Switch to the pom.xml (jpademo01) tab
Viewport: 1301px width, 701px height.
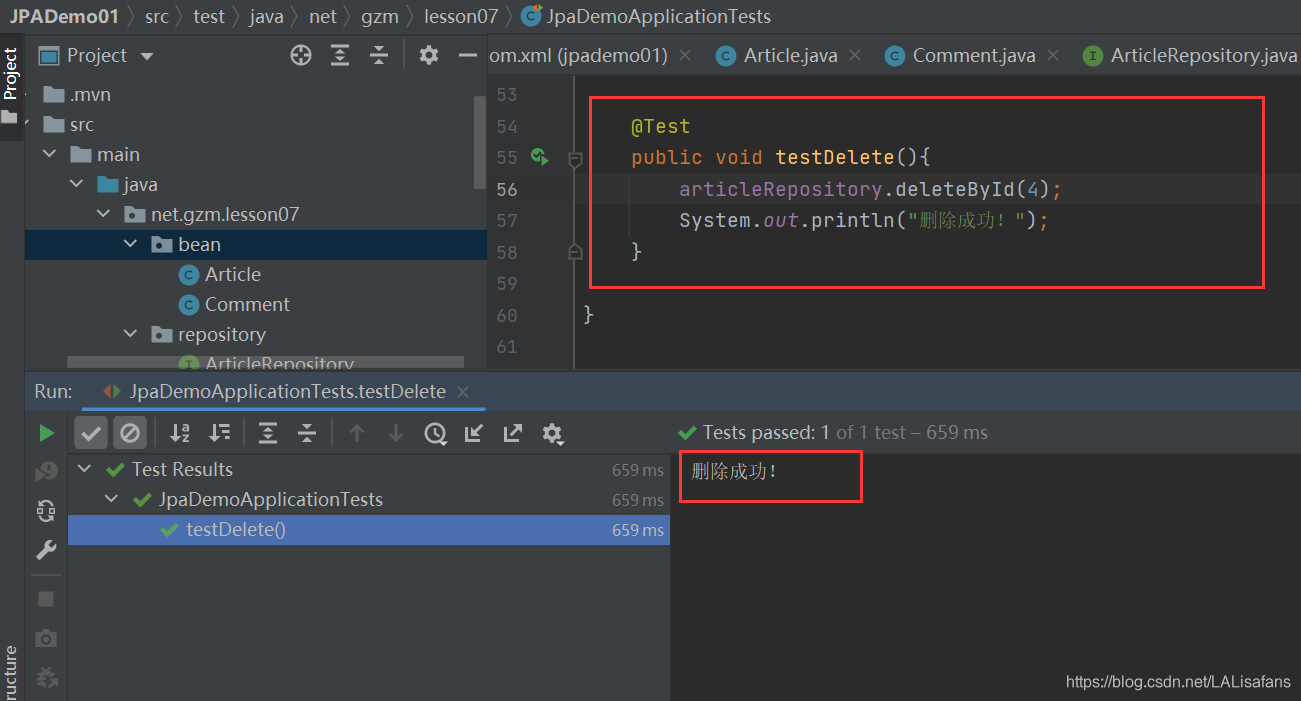[x=578, y=56]
